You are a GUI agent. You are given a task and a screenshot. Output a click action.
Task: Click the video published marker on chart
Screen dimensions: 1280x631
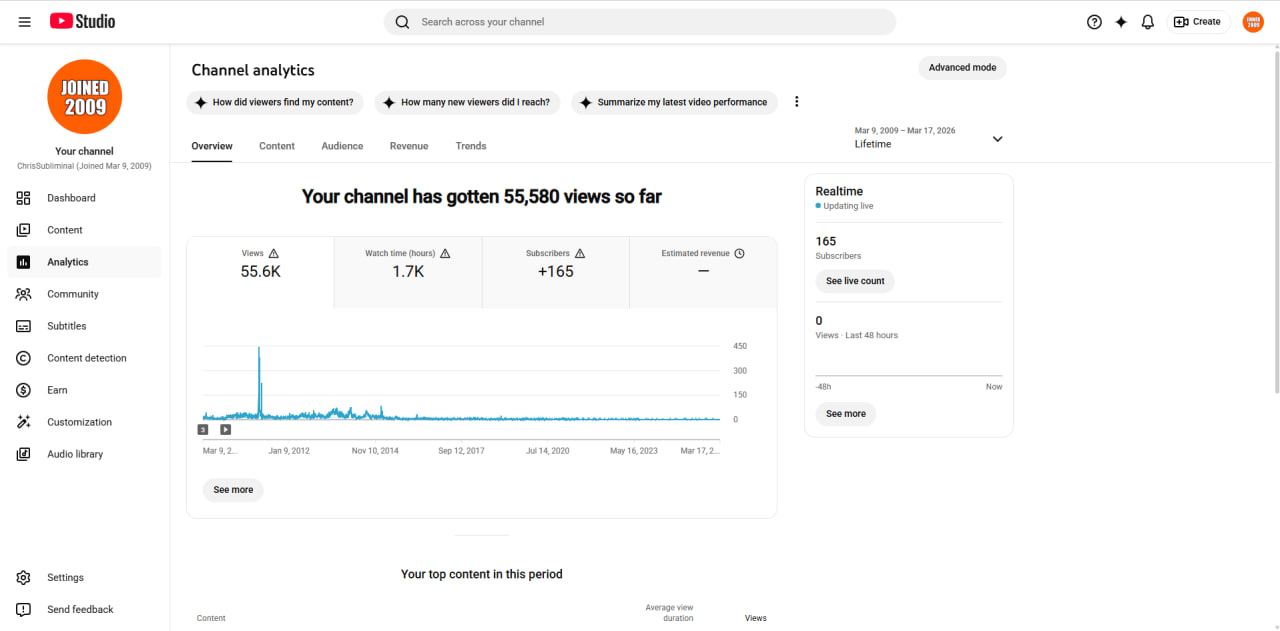click(225, 430)
